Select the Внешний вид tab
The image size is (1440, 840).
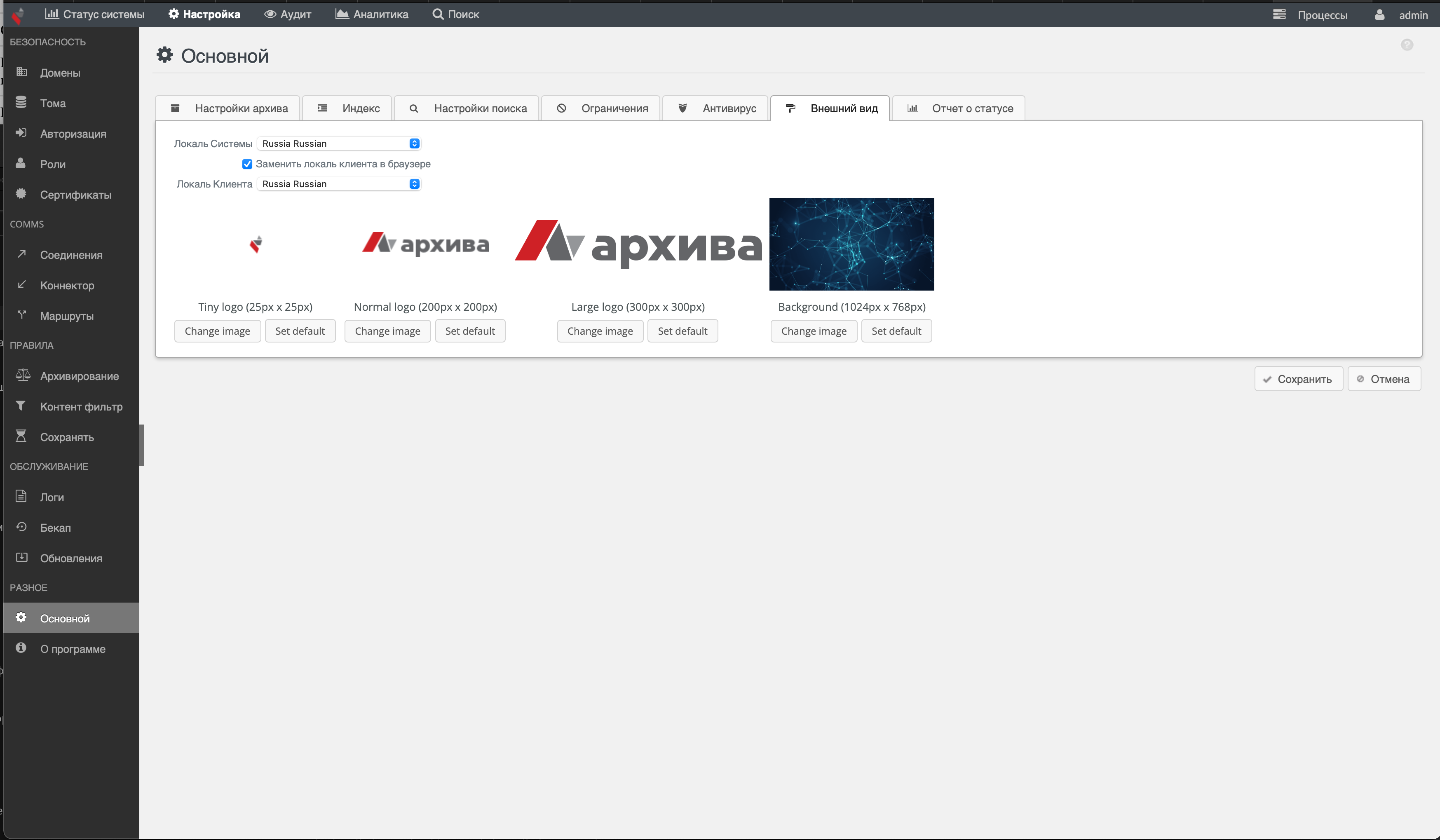(830, 108)
